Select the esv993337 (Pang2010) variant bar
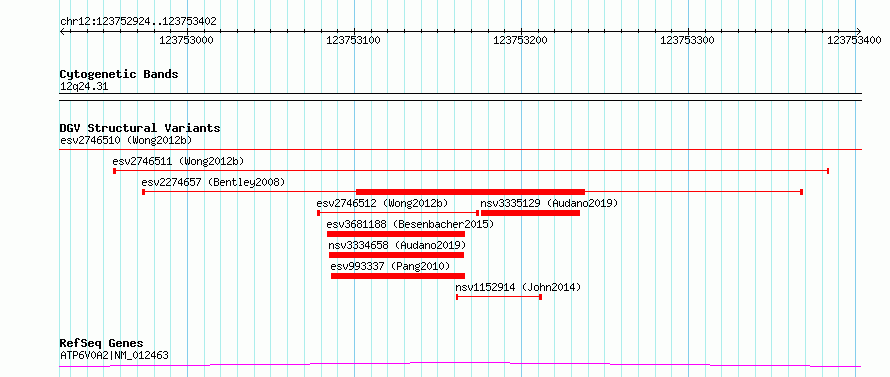890x377 pixels. (x=398, y=276)
